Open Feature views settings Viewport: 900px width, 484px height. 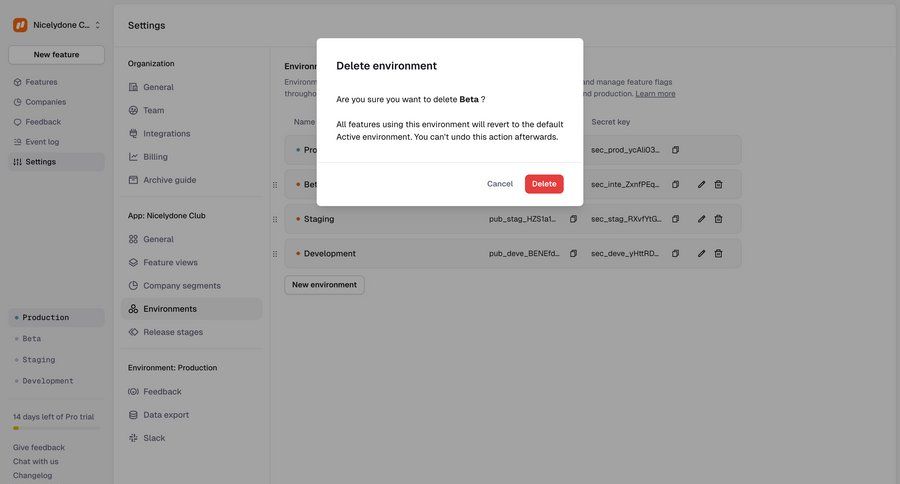pos(192,262)
